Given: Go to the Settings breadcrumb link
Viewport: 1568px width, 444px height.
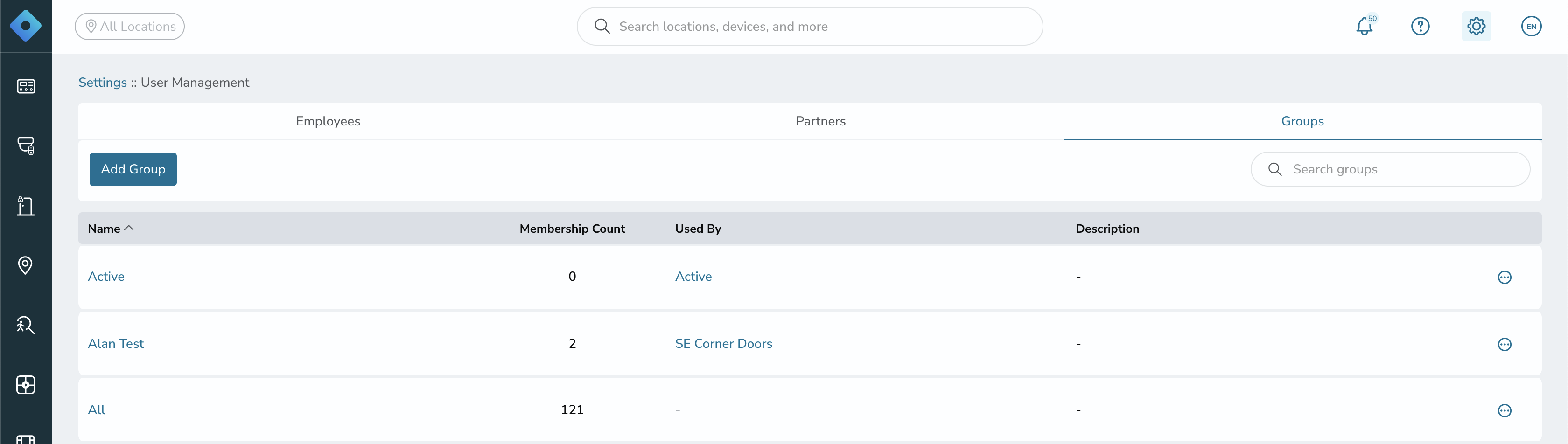Looking at the screenshot, I should pos(102,82).
